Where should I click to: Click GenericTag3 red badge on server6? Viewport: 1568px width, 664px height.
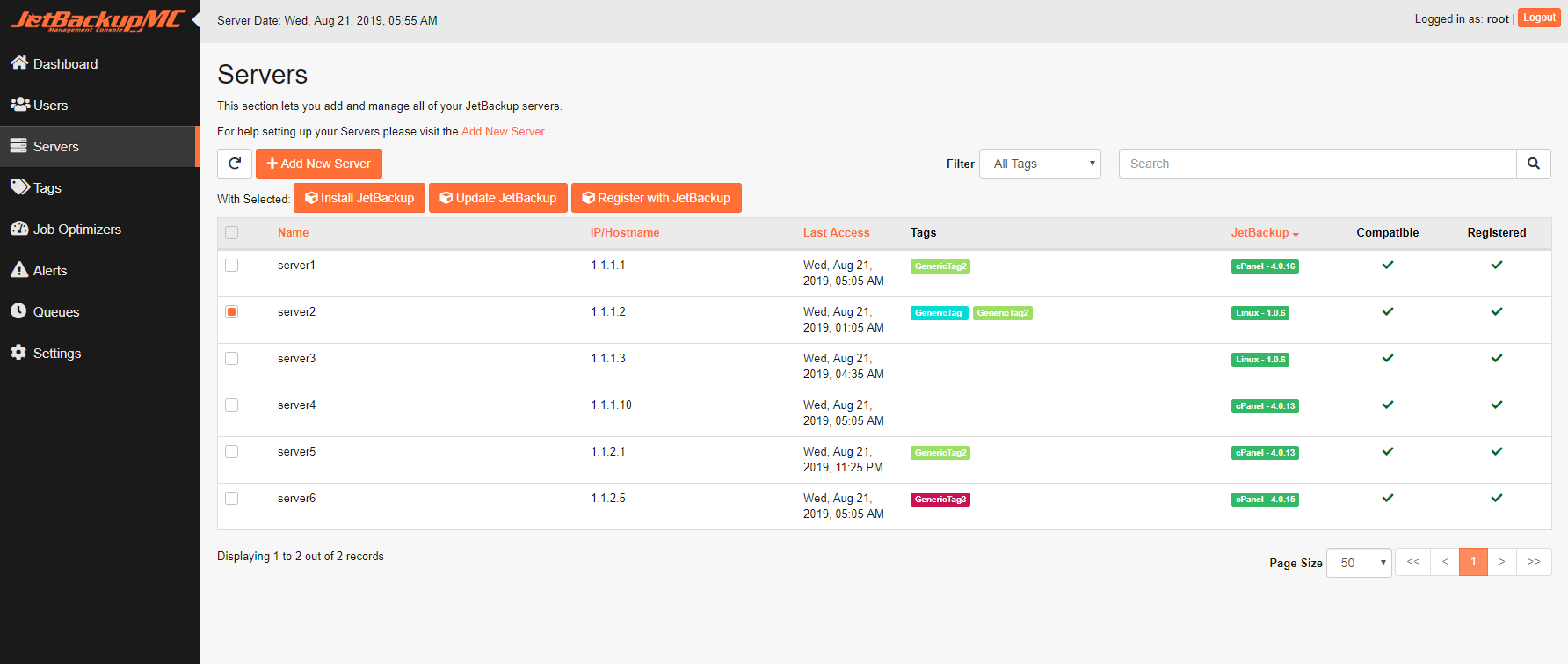click(940, 500)
